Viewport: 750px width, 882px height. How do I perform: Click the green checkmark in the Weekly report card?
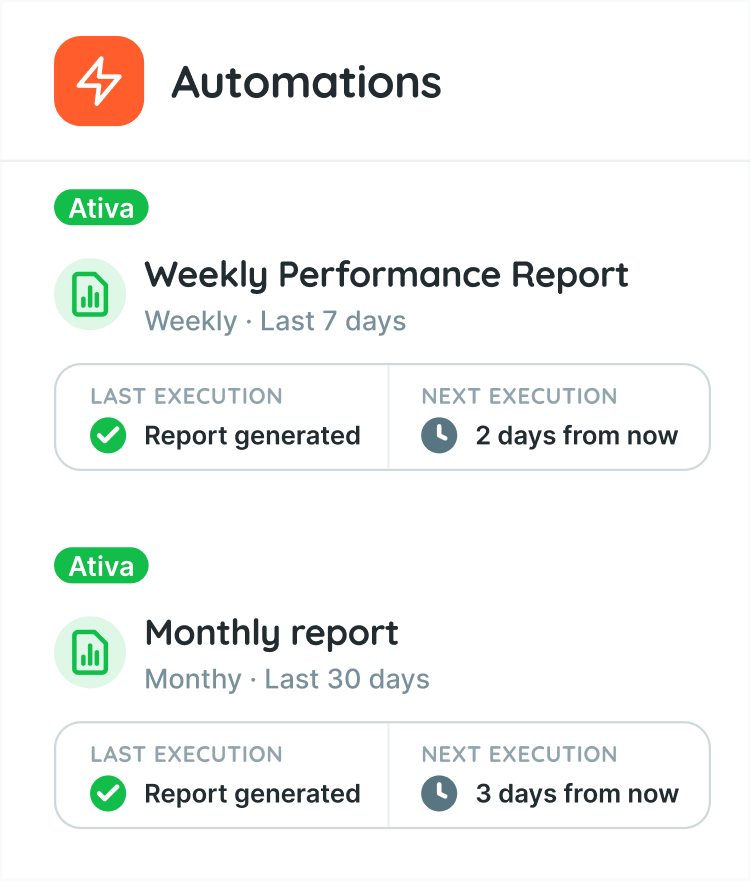(108, 436)
